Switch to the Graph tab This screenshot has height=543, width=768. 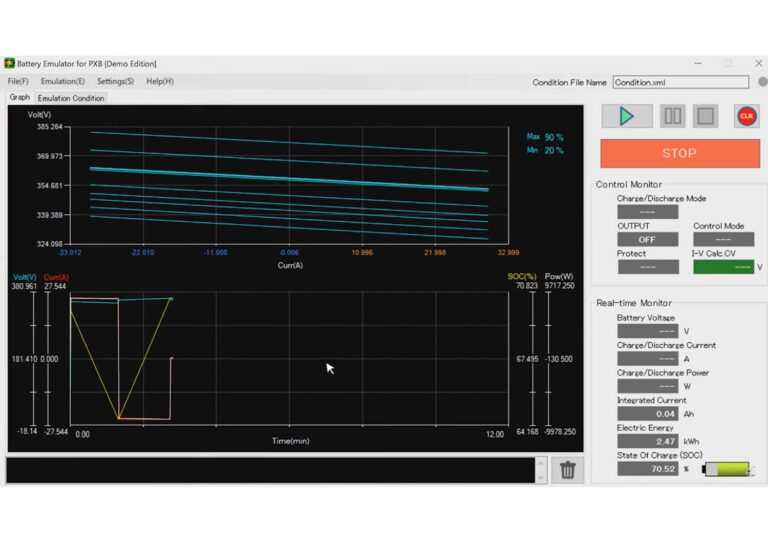click(x=20, y=97)
